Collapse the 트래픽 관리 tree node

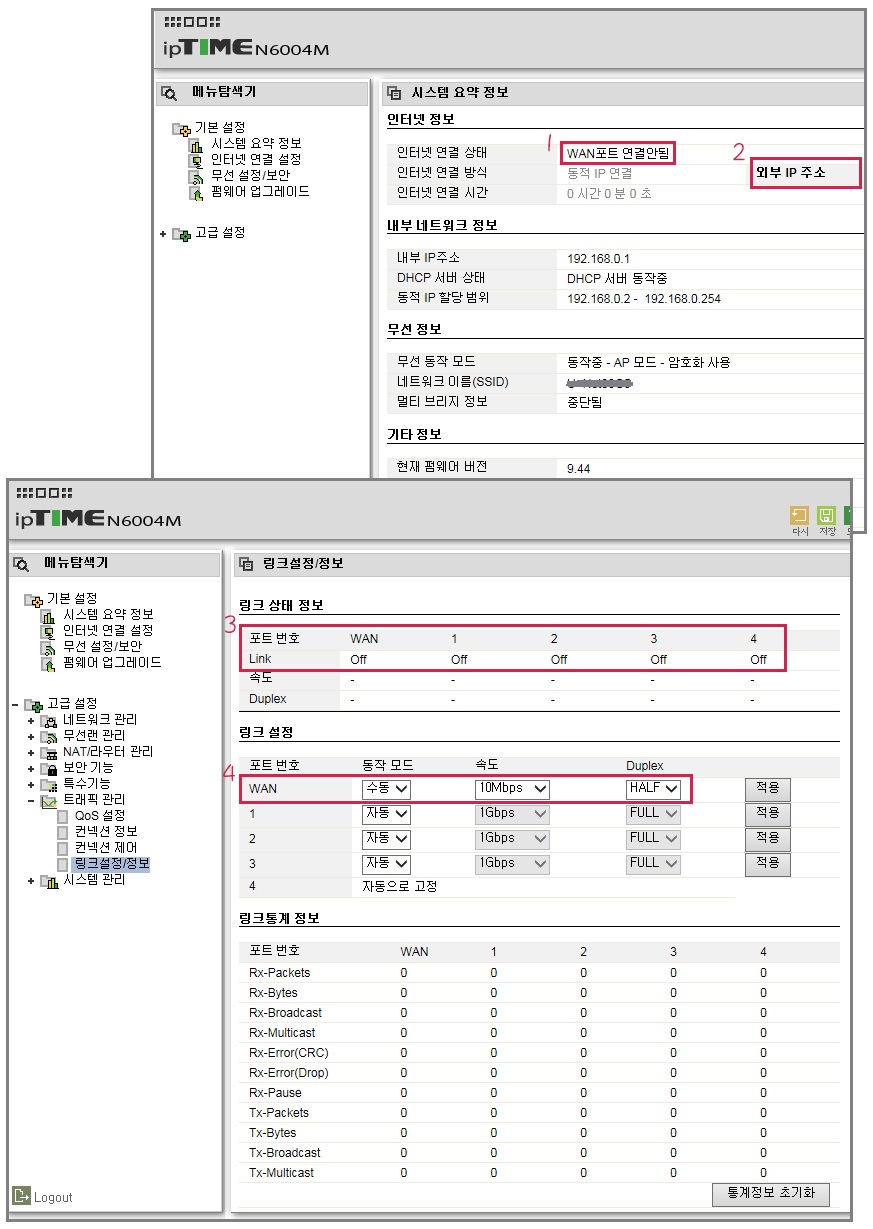(x=31, y=800)
